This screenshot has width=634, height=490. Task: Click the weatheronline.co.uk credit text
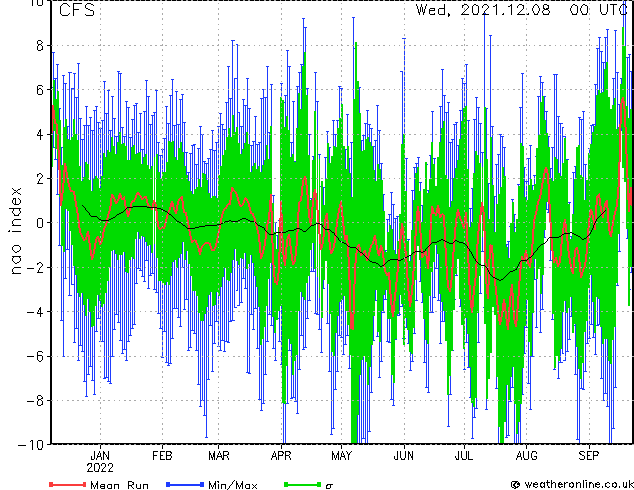click(579, 484)
